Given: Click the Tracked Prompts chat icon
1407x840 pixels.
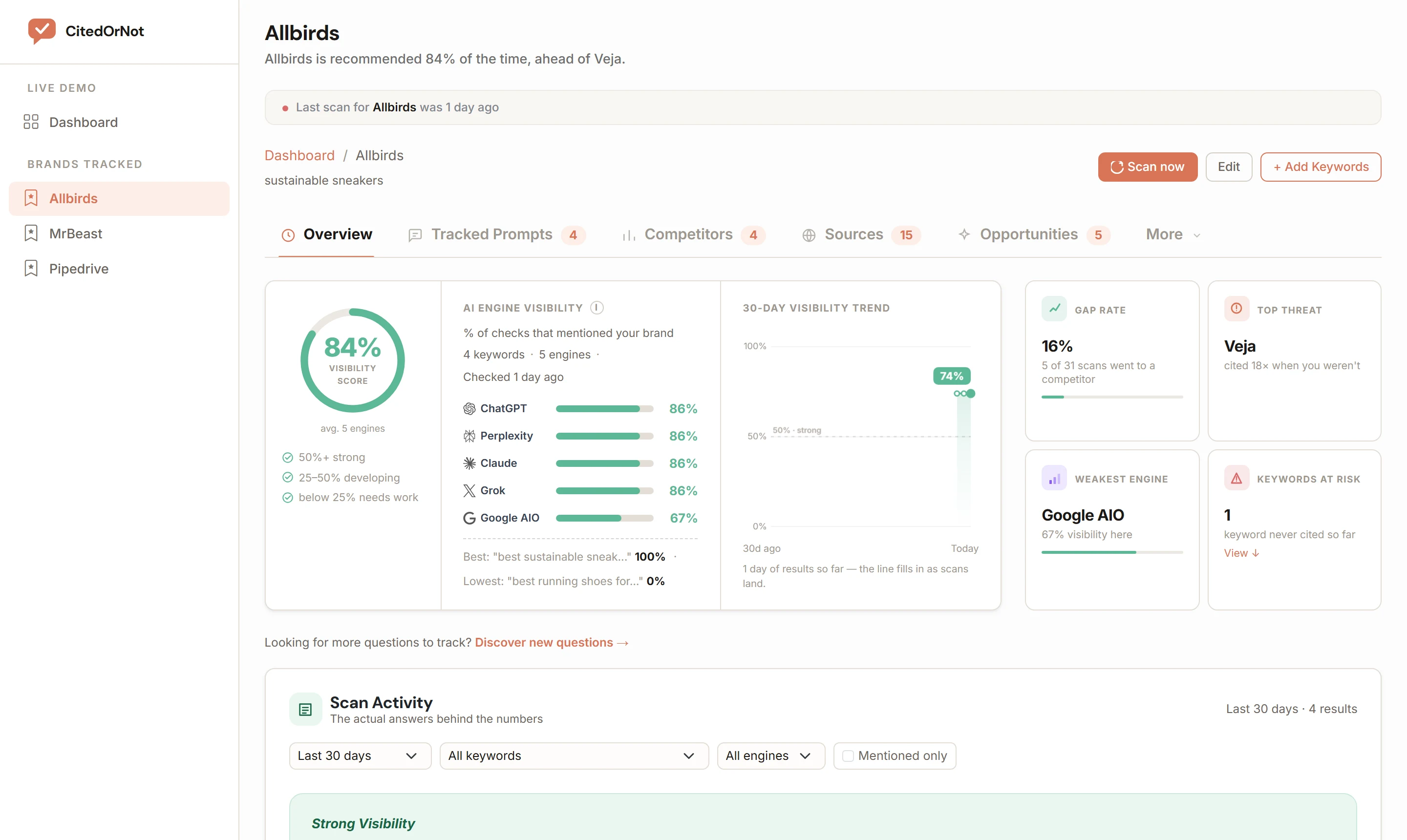Looking at the screenshot, I should 415,235.
